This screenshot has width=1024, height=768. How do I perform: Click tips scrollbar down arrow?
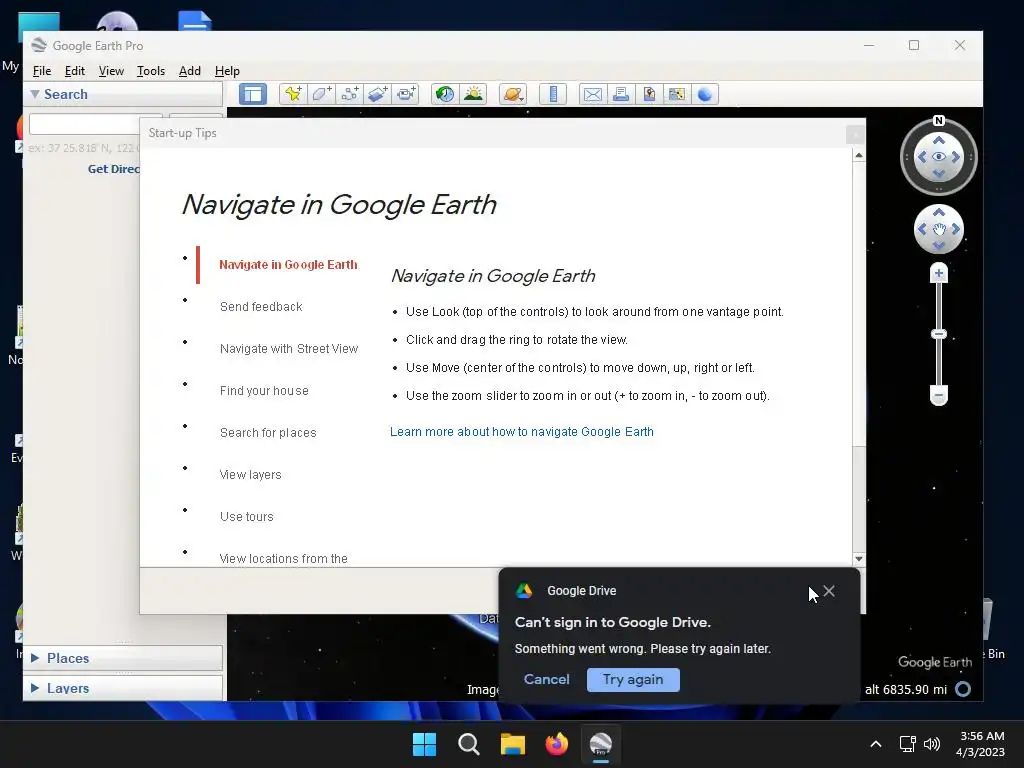859,559
